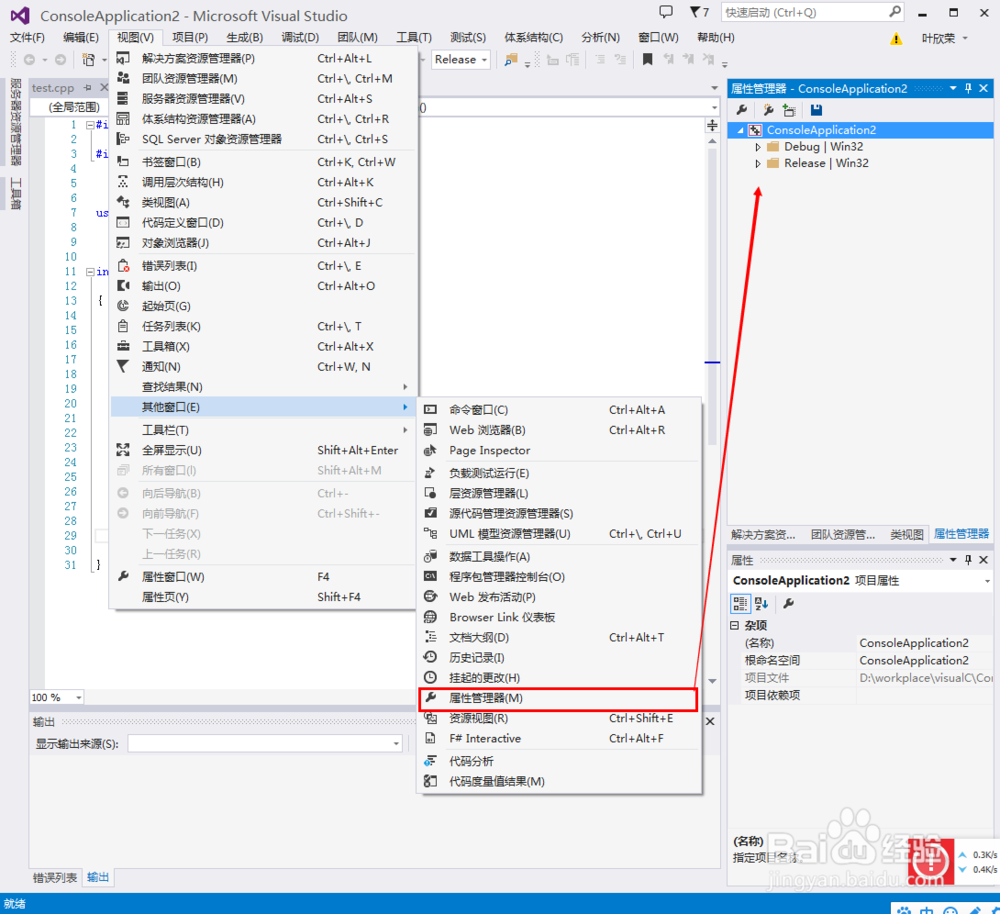Expand the Find Results (查找结果) submenu arrow
This screenshot has width=1000, height=914.
[405, 387]
